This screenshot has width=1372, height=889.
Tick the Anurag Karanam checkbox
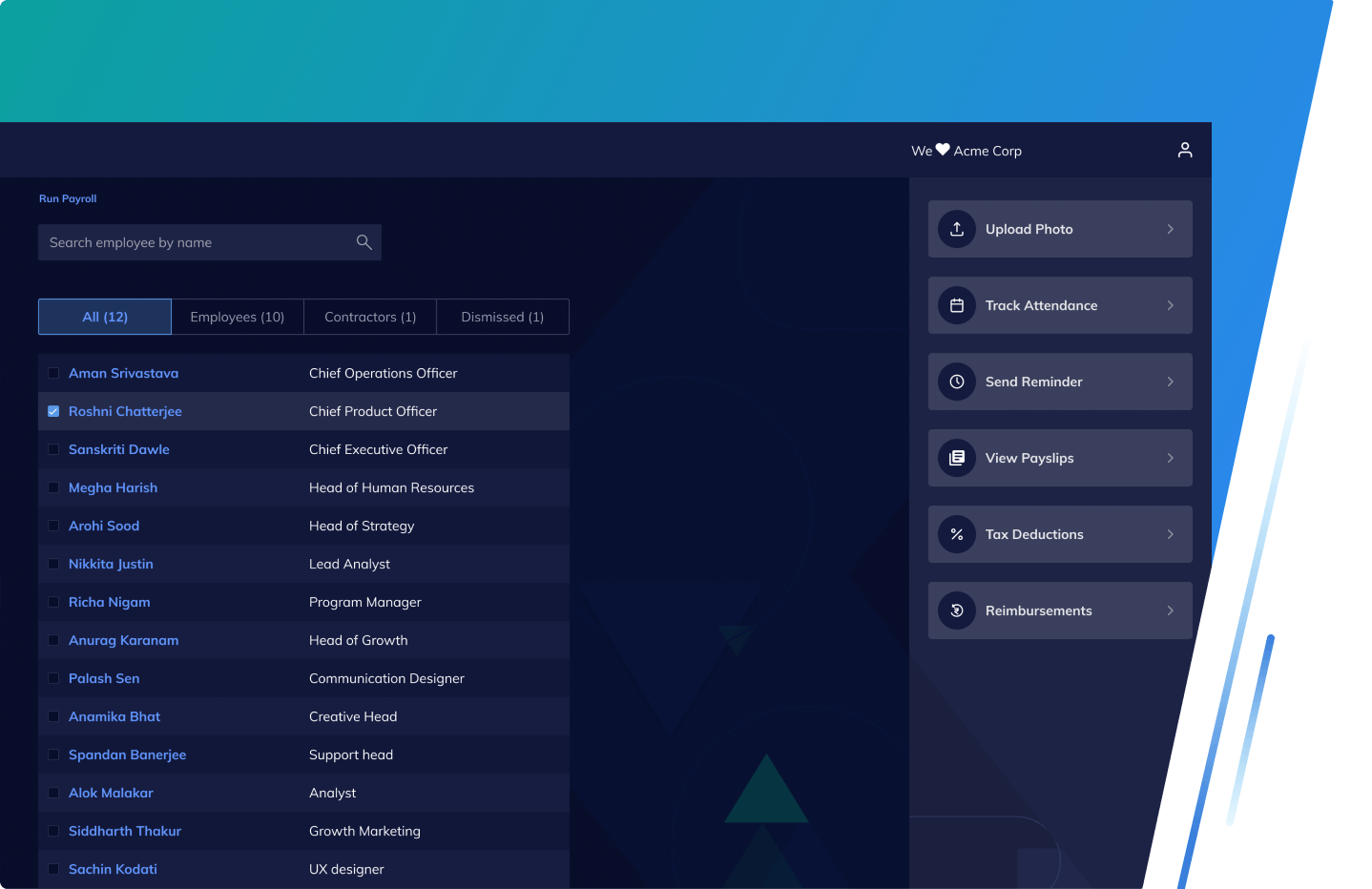[x=53, y=640]
